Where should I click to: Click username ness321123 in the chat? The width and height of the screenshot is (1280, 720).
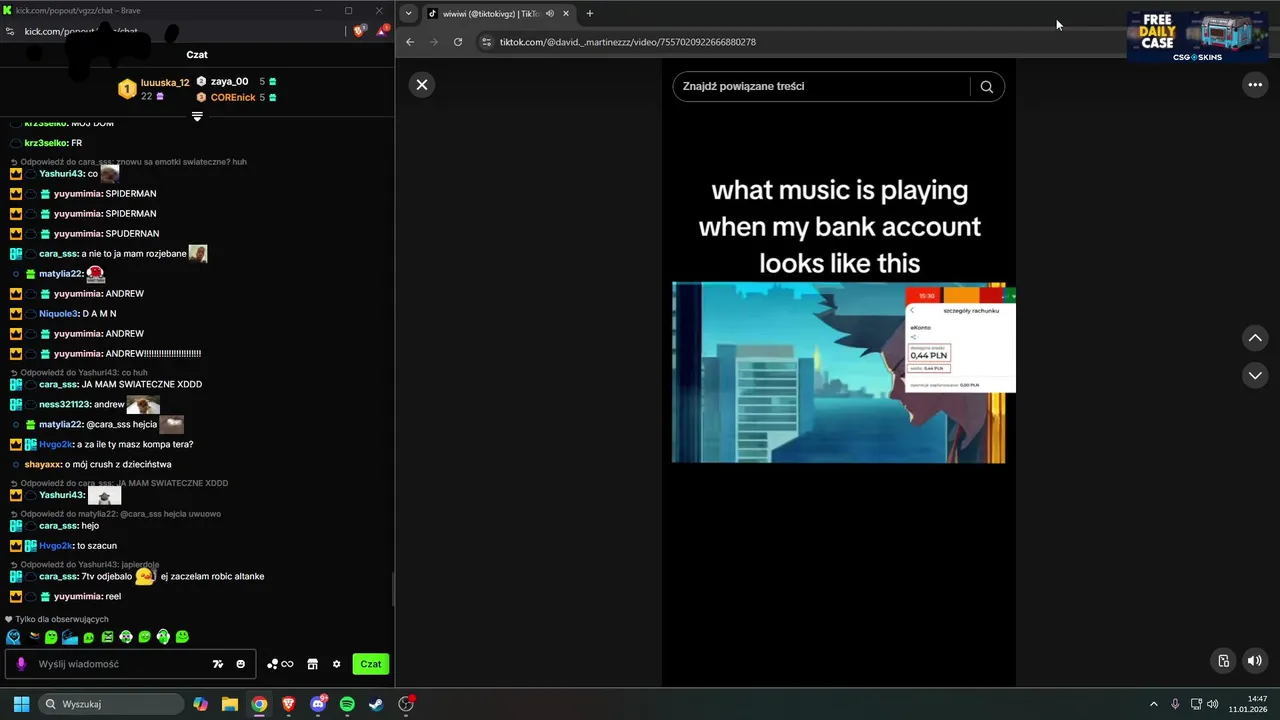(x=64, y=405)
